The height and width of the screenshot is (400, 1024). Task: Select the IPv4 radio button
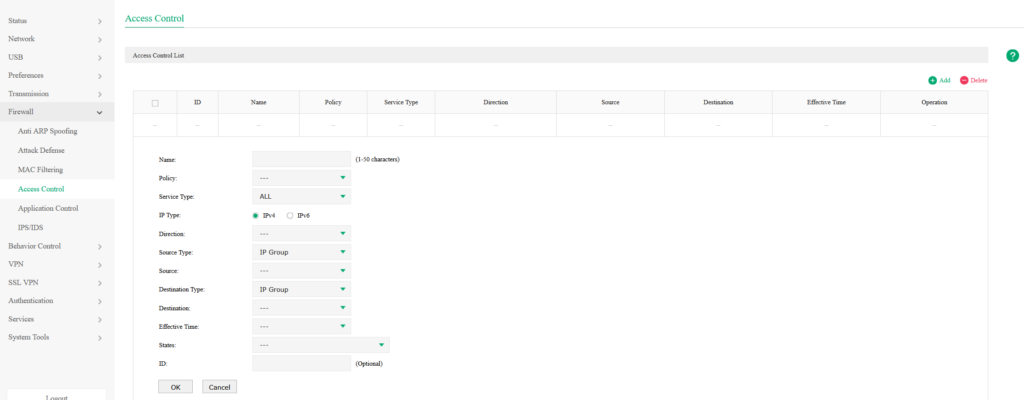[x=255, y=215]
